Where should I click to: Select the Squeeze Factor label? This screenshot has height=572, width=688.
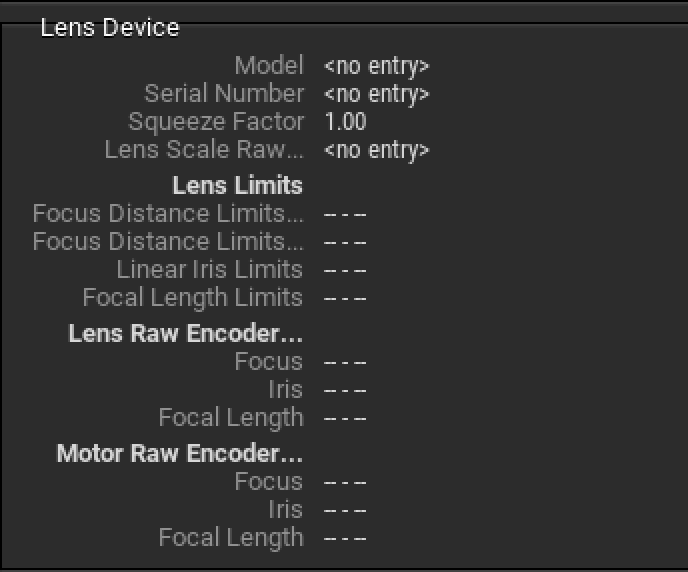click(216, 122)
